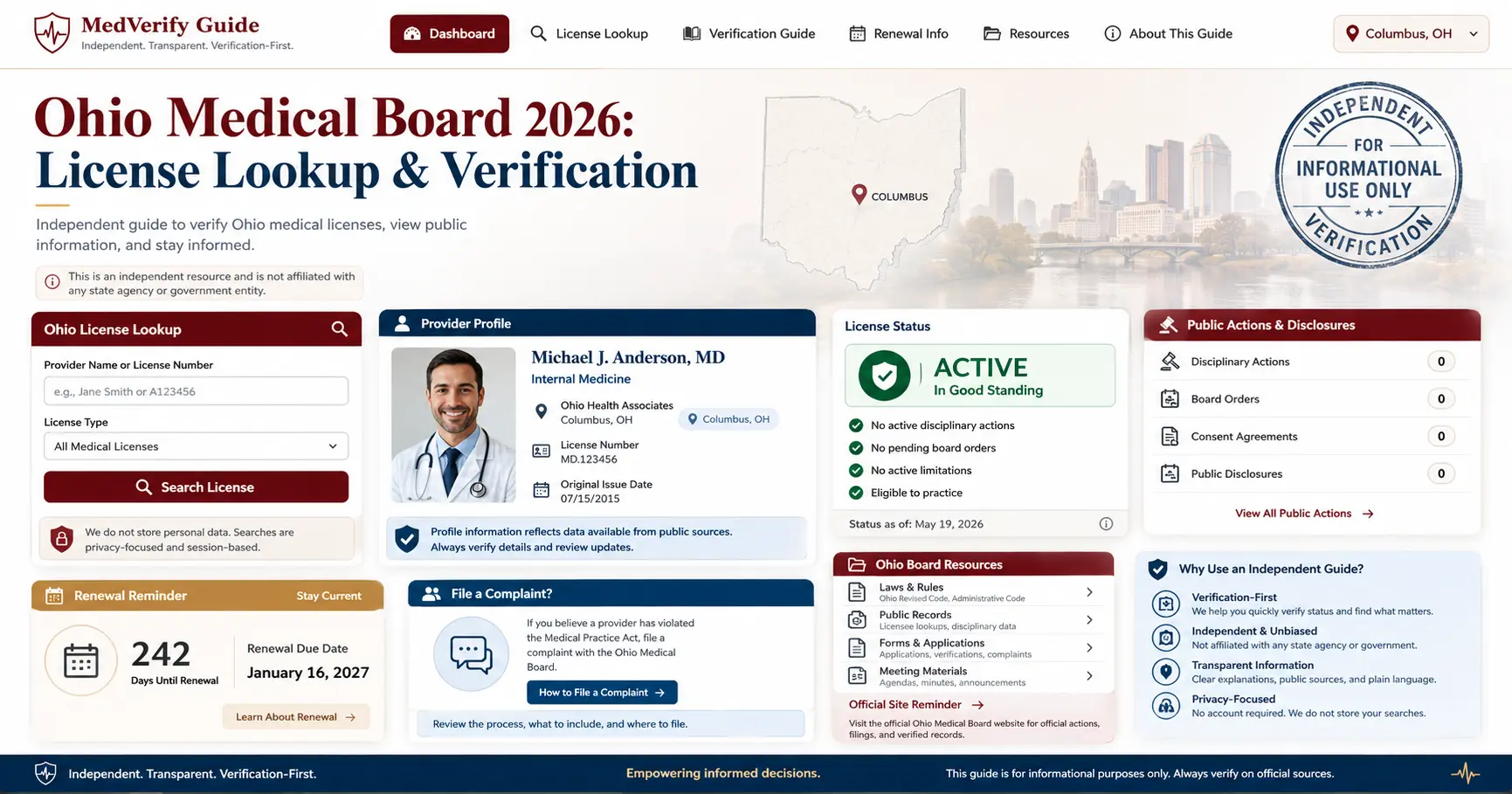Open the Verification Guide menu item
This screenshot has width=1512, height=794.
tap(749, 34)
